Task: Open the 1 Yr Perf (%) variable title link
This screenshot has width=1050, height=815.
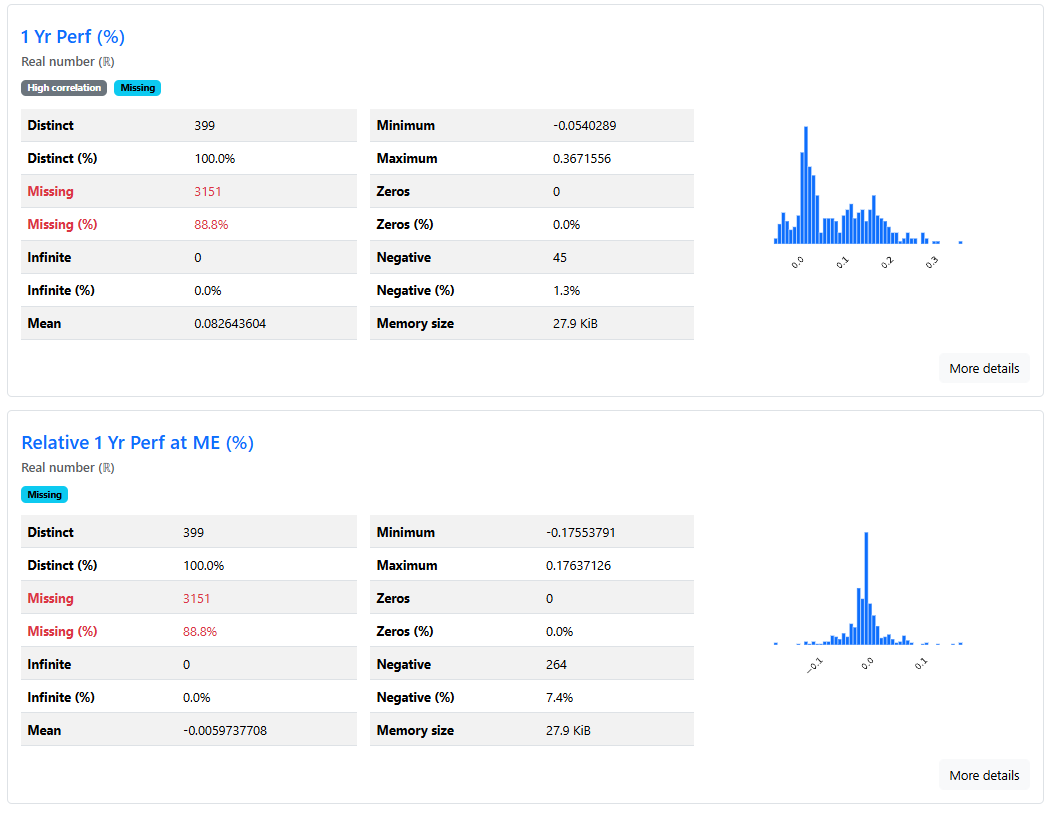Action: (73, 37)
